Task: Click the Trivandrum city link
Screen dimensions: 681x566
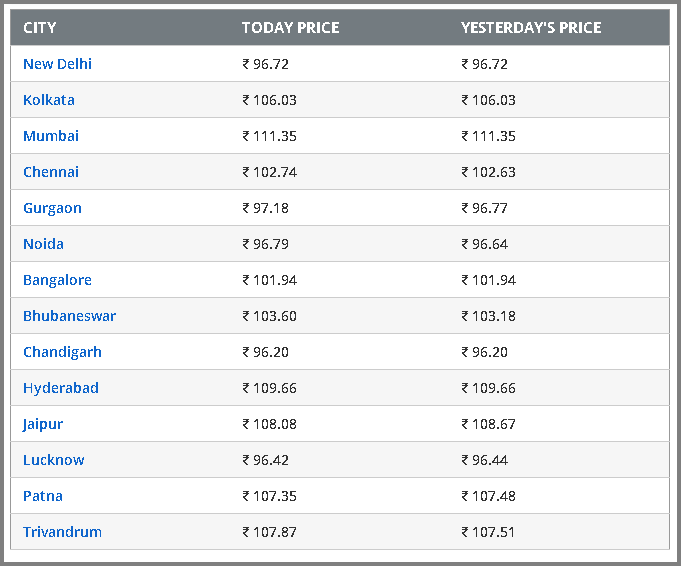Action: click(62, 532)
